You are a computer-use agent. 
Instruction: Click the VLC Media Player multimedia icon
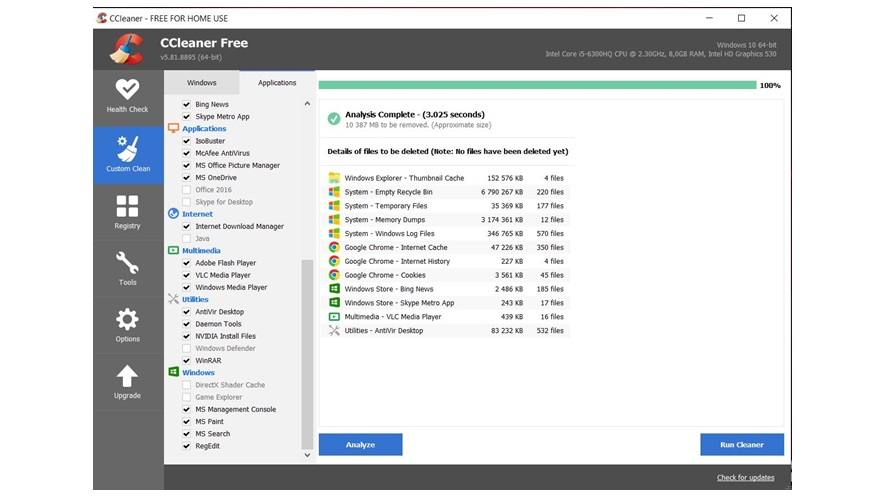click(x=334, y=316)
